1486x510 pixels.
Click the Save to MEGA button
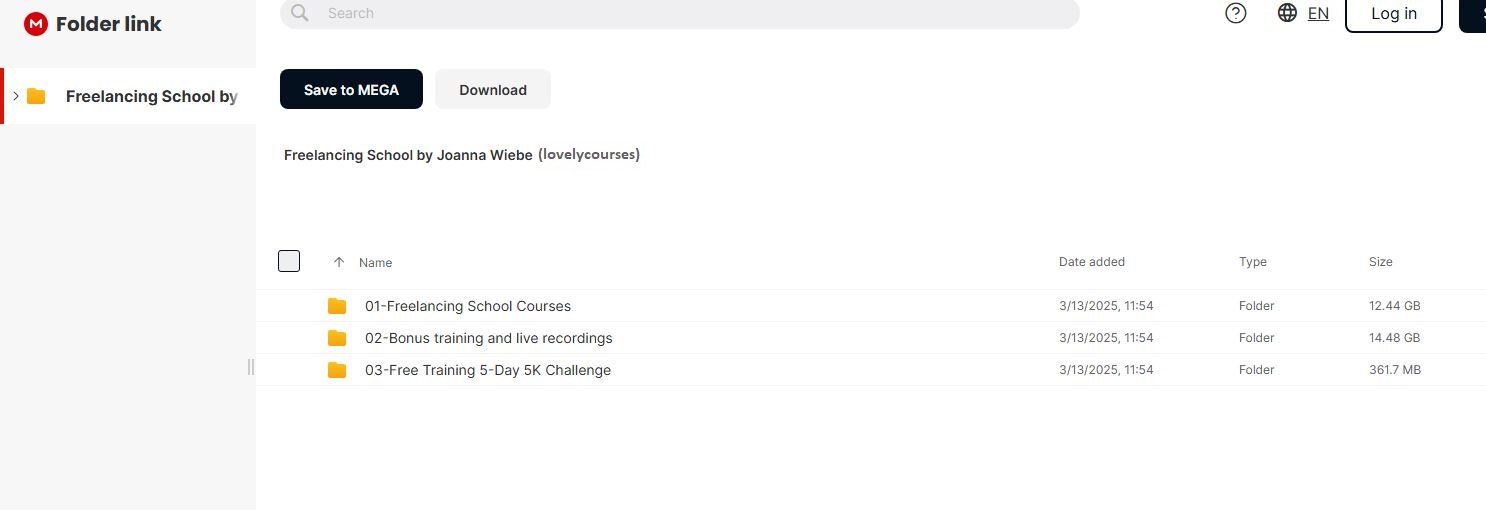[x=351, y=89]
